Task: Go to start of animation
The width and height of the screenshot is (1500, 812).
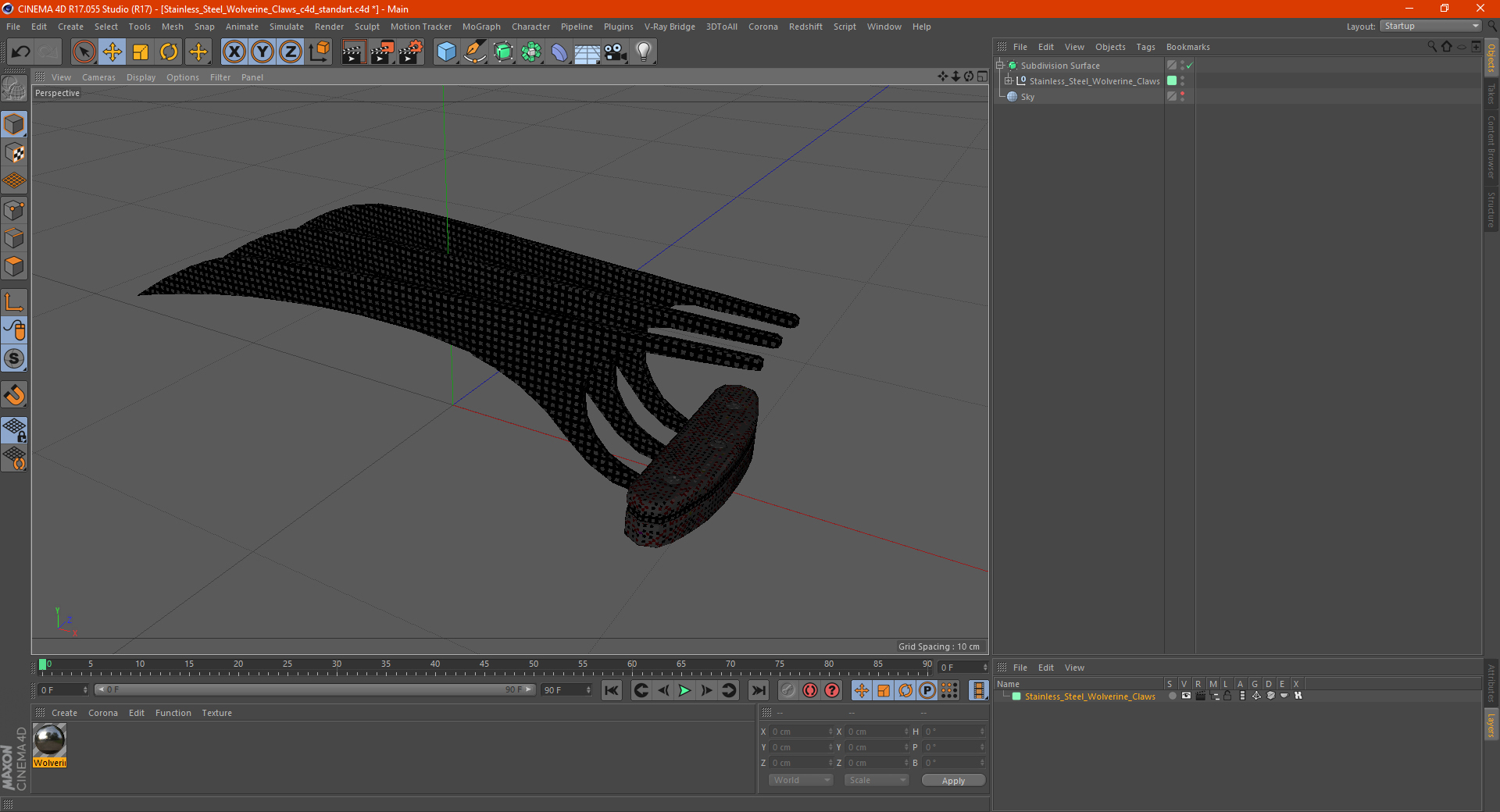Action: pyautogui.click(x=612, y=690)
